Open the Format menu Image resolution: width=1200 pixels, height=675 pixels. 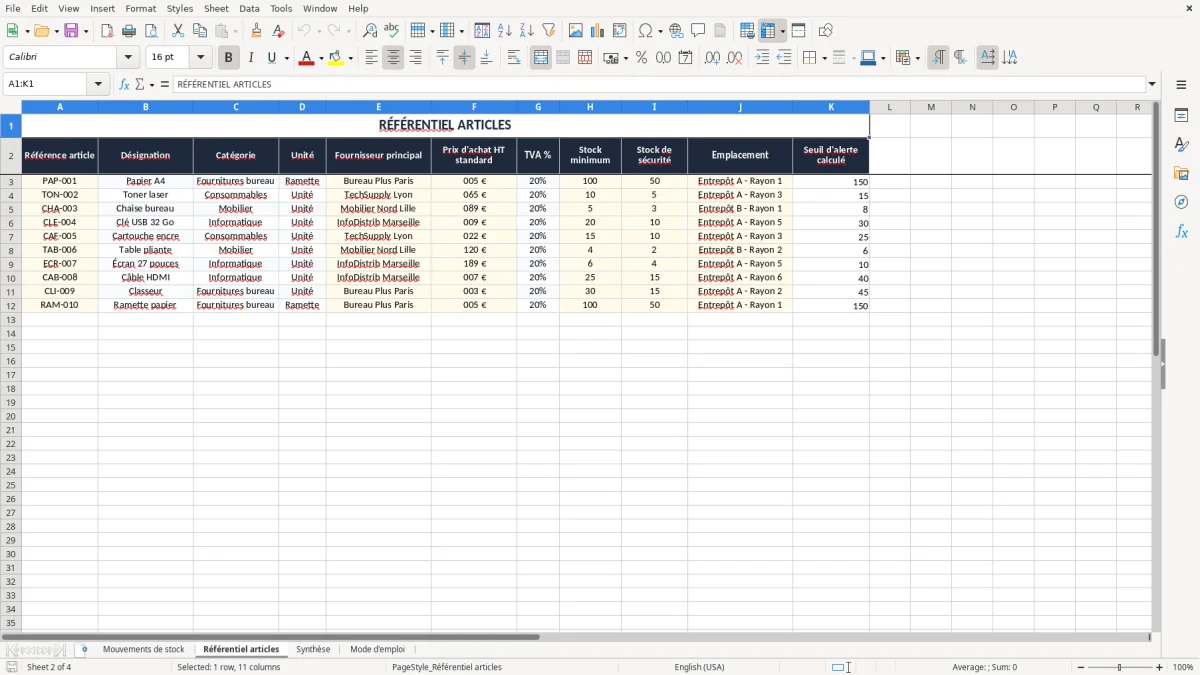(140, 8)
